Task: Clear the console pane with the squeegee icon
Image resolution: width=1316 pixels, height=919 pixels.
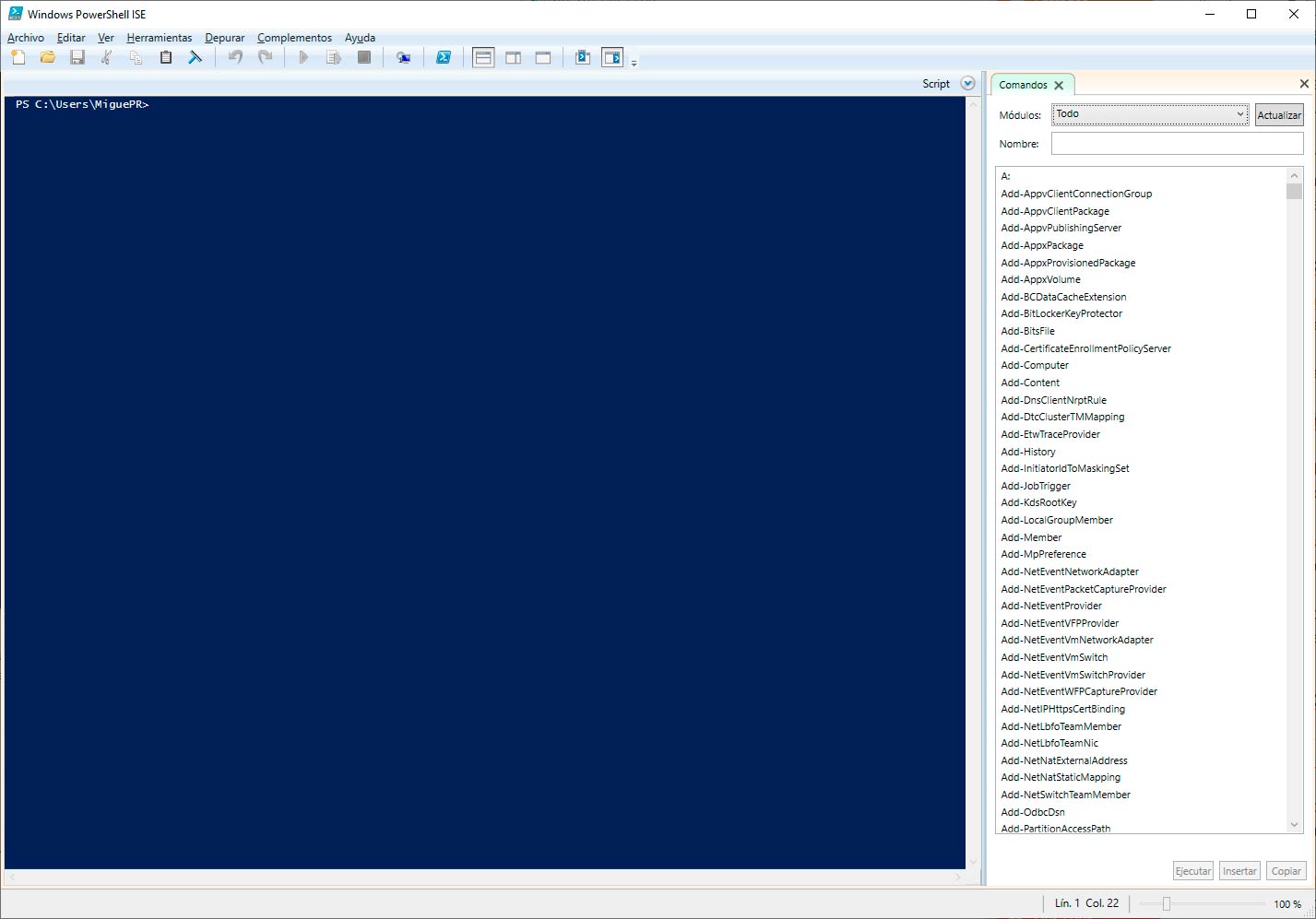Action: (196, 57)
